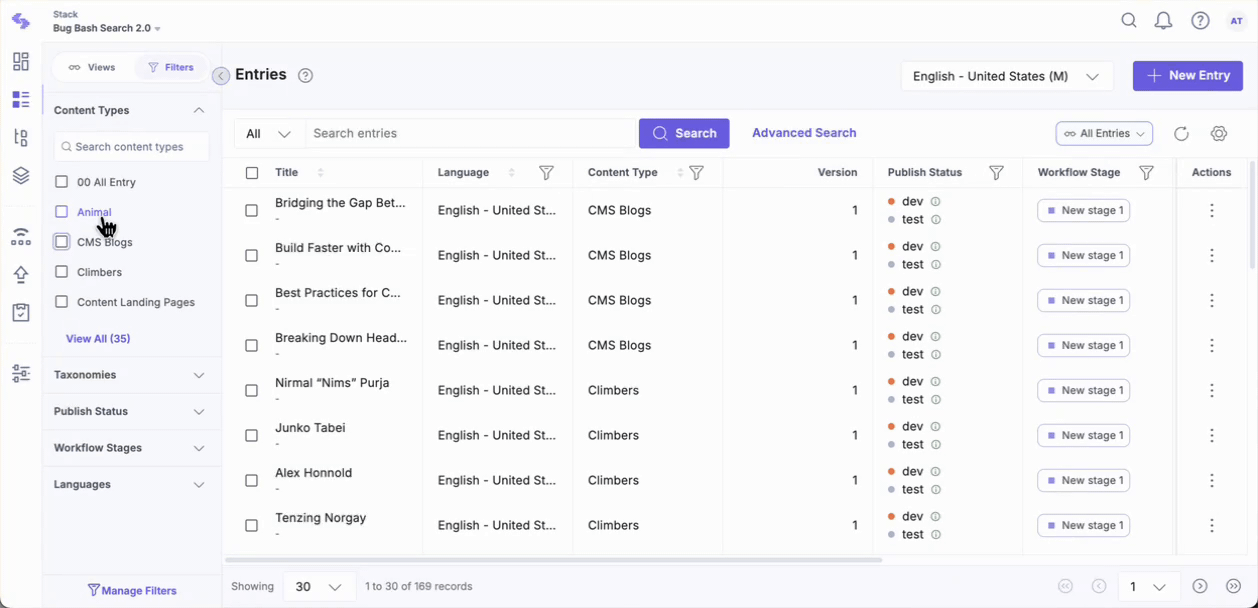The height and width of the screenshot is (608, 1258).
Task: Open the Advanced Search link
Action: 804,133
